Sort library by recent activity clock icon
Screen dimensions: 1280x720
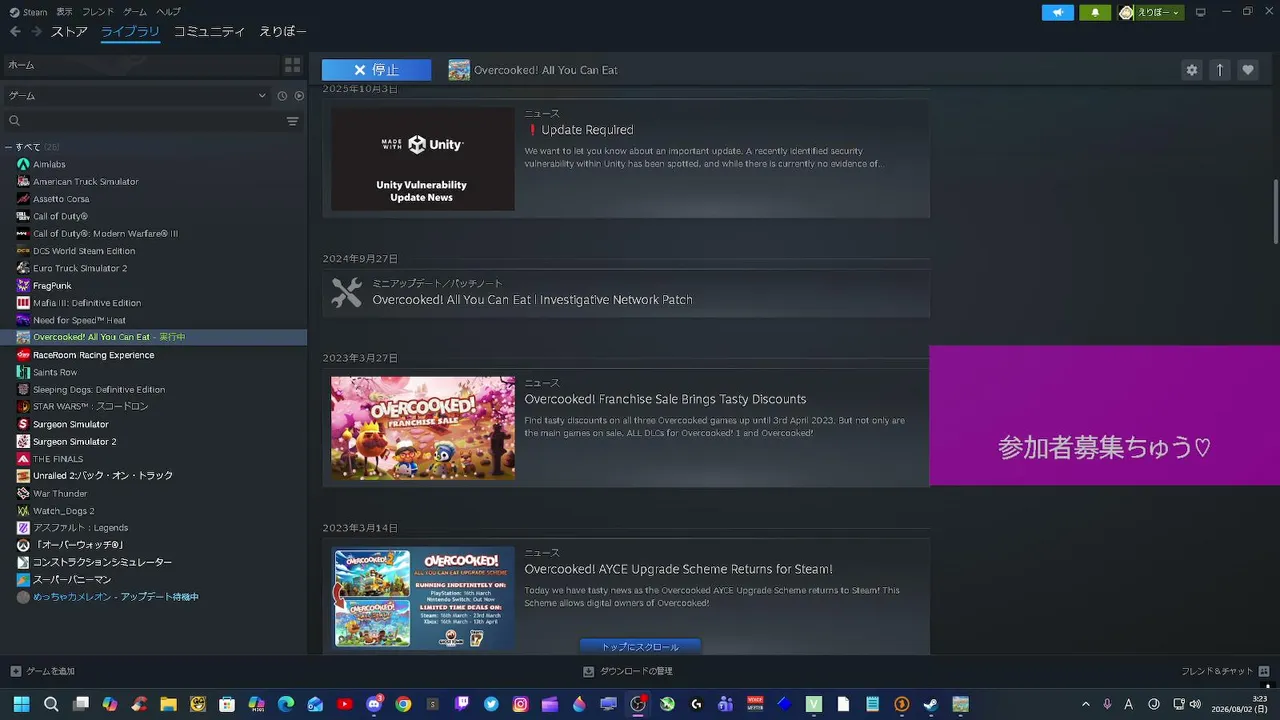tap(282, 96)
